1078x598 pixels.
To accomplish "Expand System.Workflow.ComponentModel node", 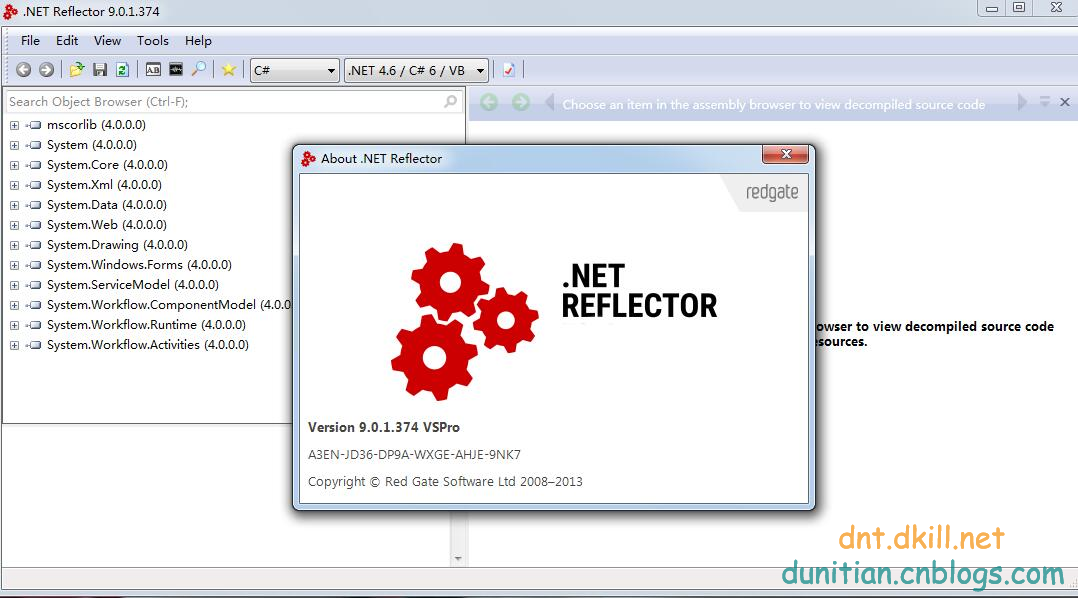I will click(x=14, y=305).
